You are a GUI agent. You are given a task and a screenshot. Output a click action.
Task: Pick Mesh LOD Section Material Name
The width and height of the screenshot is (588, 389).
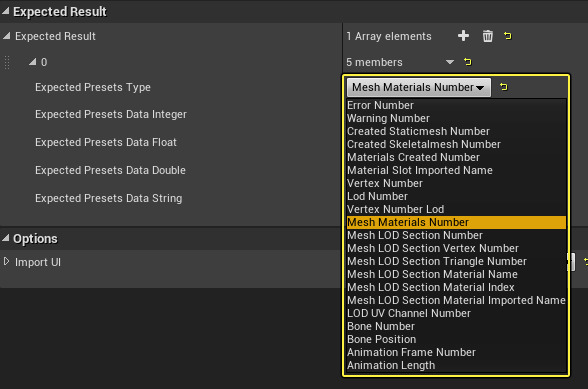click(456, 275)
